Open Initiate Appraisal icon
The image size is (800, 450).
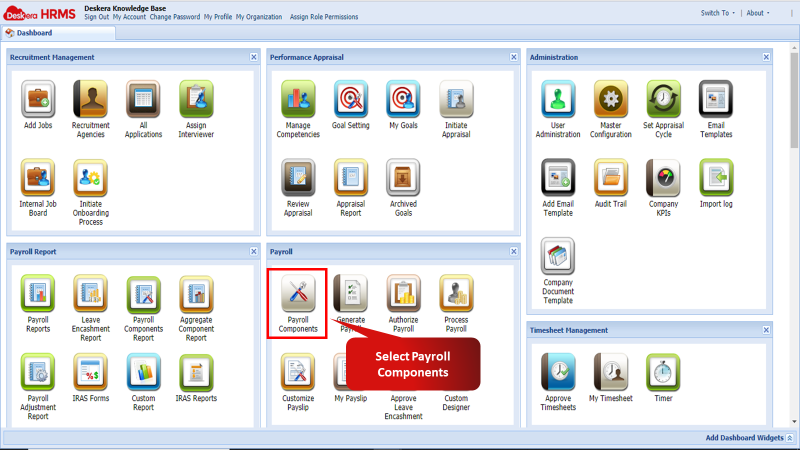coord(456,98)
